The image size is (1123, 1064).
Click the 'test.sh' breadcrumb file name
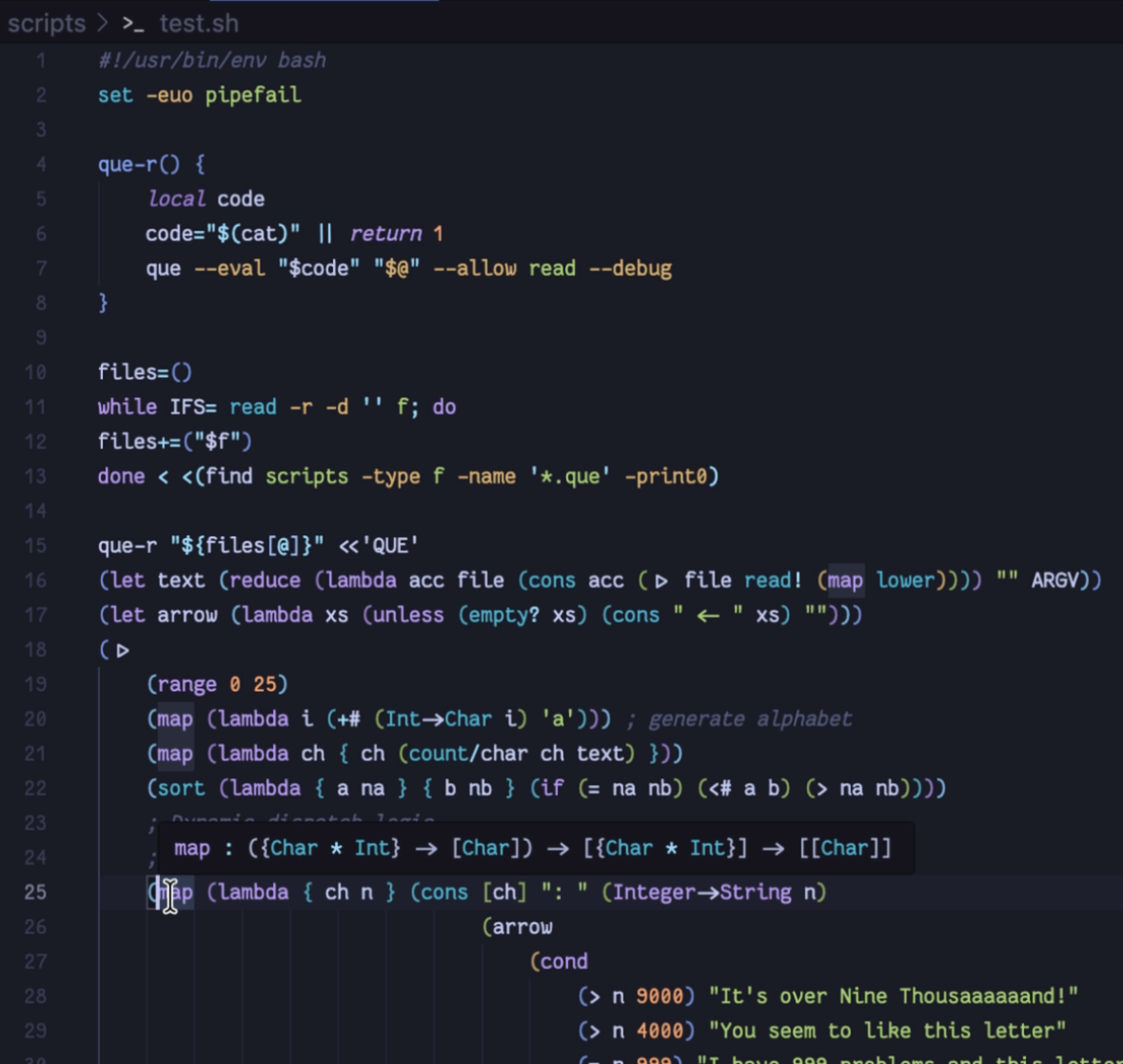(199, 24)
